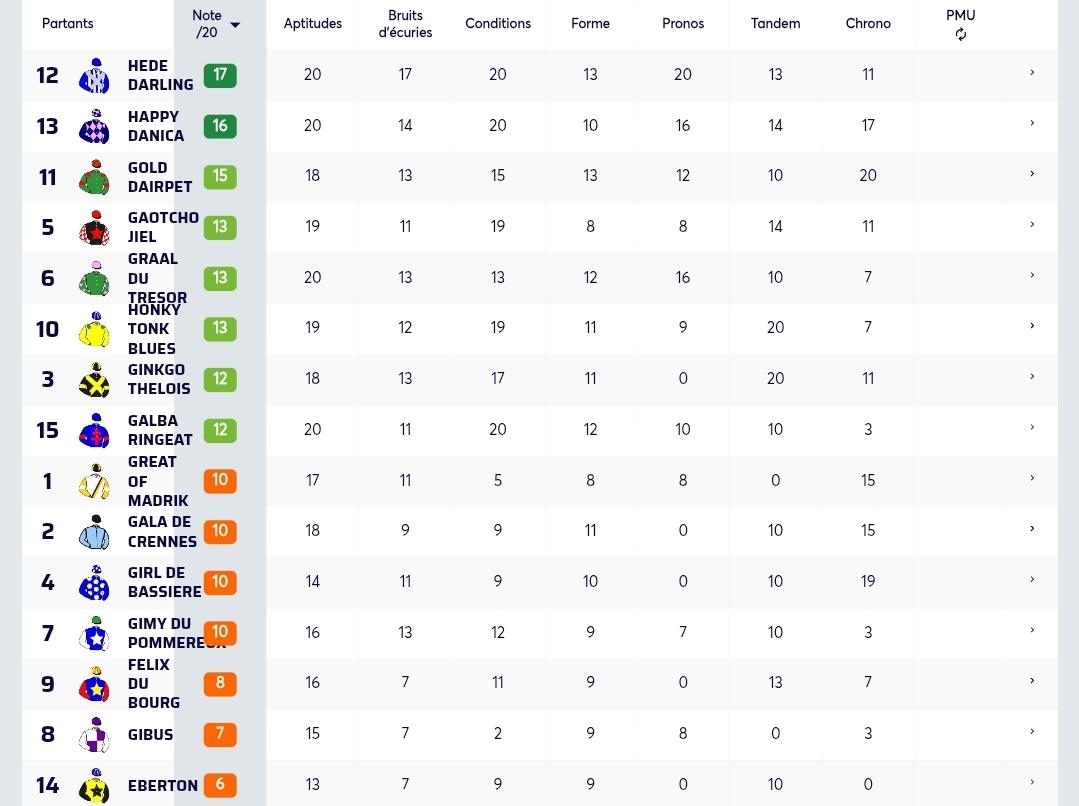Click Honky Tonk Blues' yellow silks icon
The height and width of the screenshot is (806, 1079).
pyautogui.click(x=94, y=329)
